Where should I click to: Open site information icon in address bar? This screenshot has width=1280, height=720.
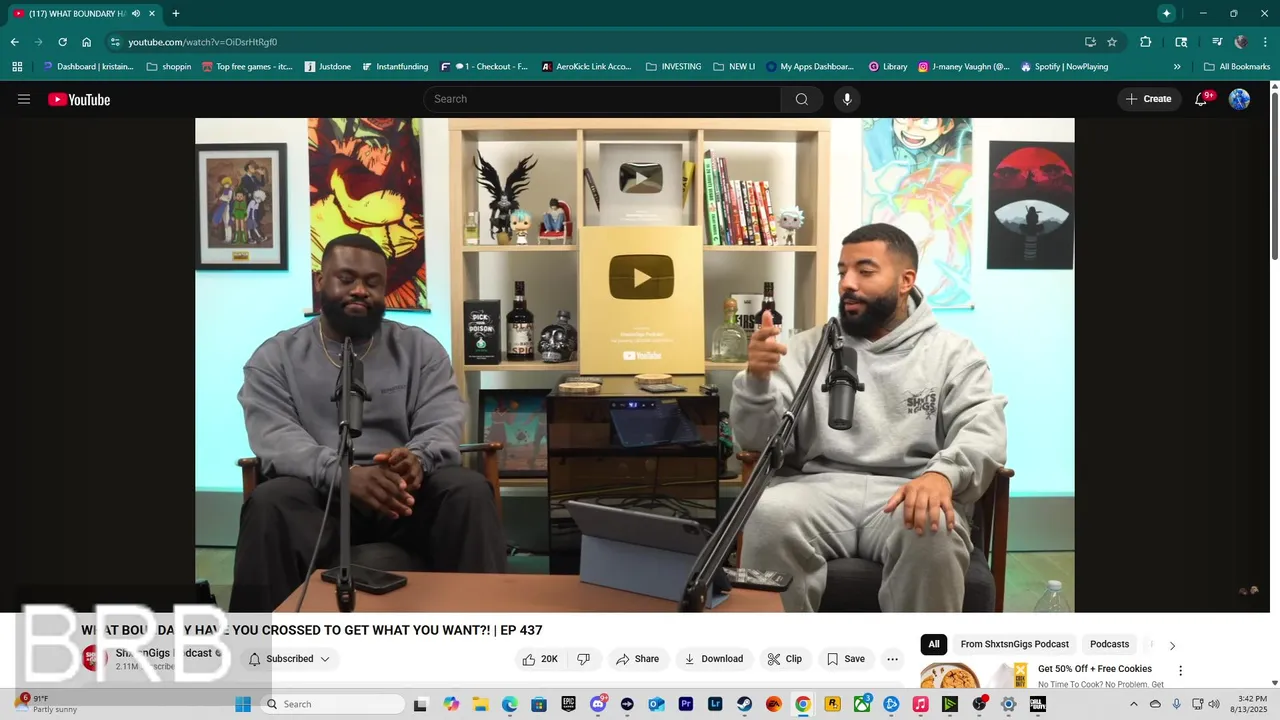[115, 42]
